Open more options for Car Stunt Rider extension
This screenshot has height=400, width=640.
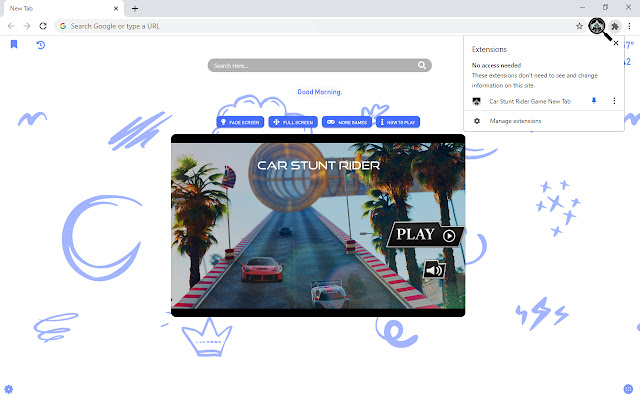point(612,101)
